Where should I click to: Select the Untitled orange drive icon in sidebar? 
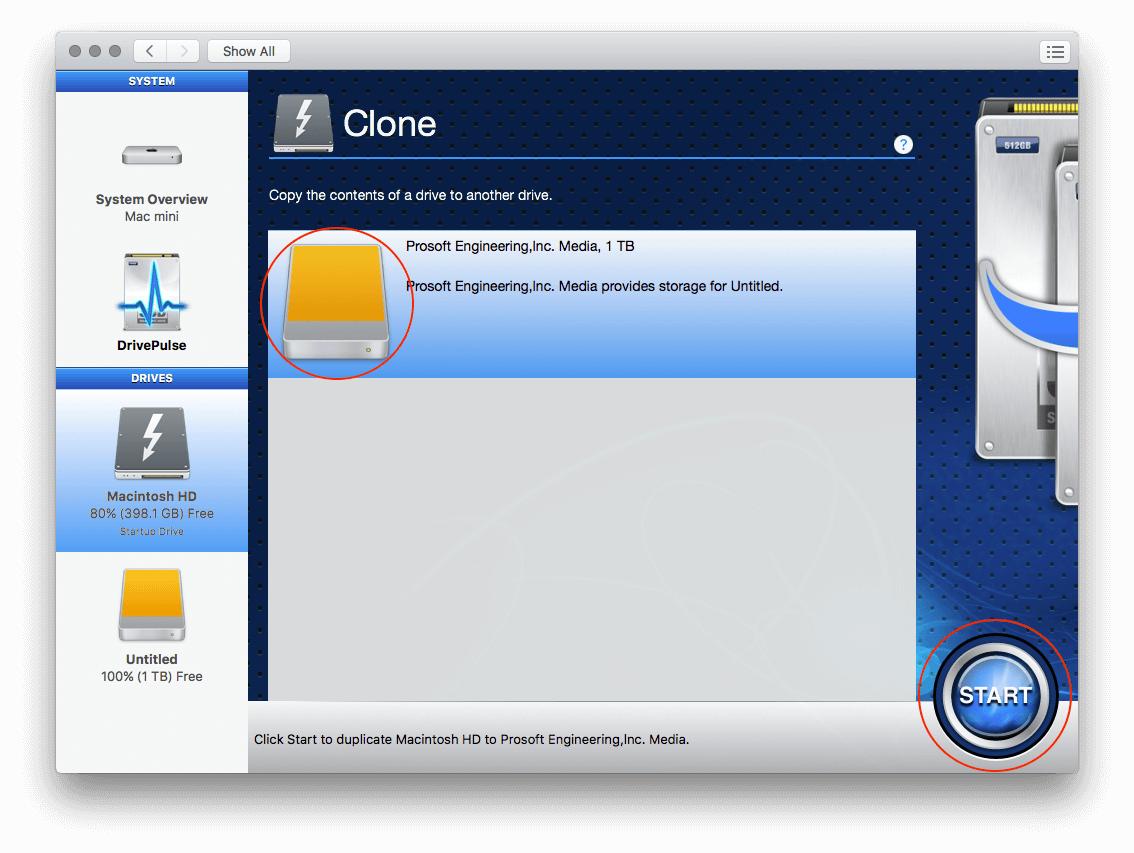[x=151, y=604]
